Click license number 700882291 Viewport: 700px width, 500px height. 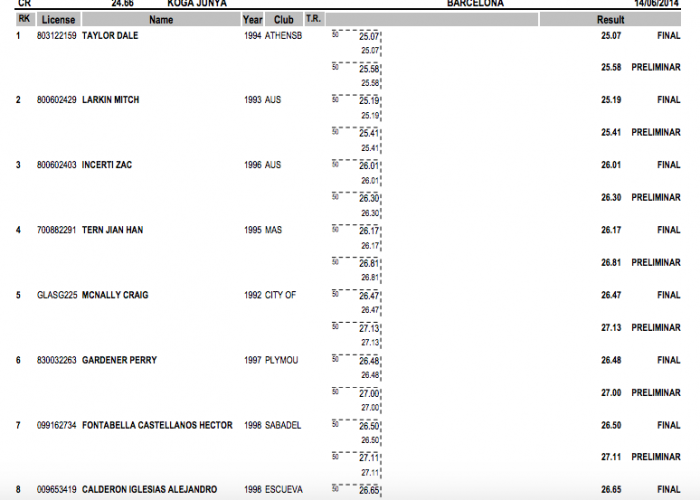[x=57, y=230]
